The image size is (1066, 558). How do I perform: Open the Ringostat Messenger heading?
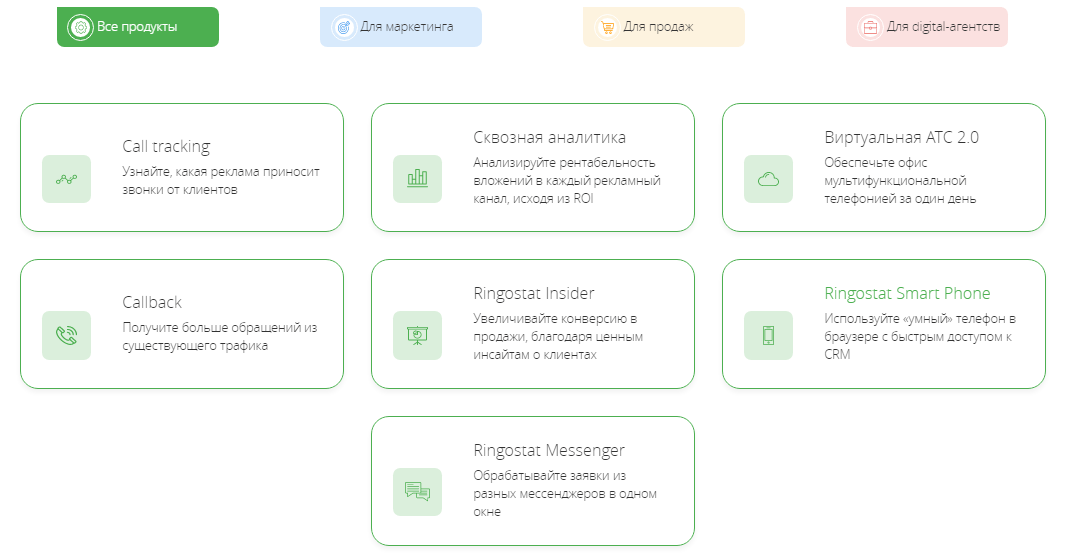tap(549, 450)
